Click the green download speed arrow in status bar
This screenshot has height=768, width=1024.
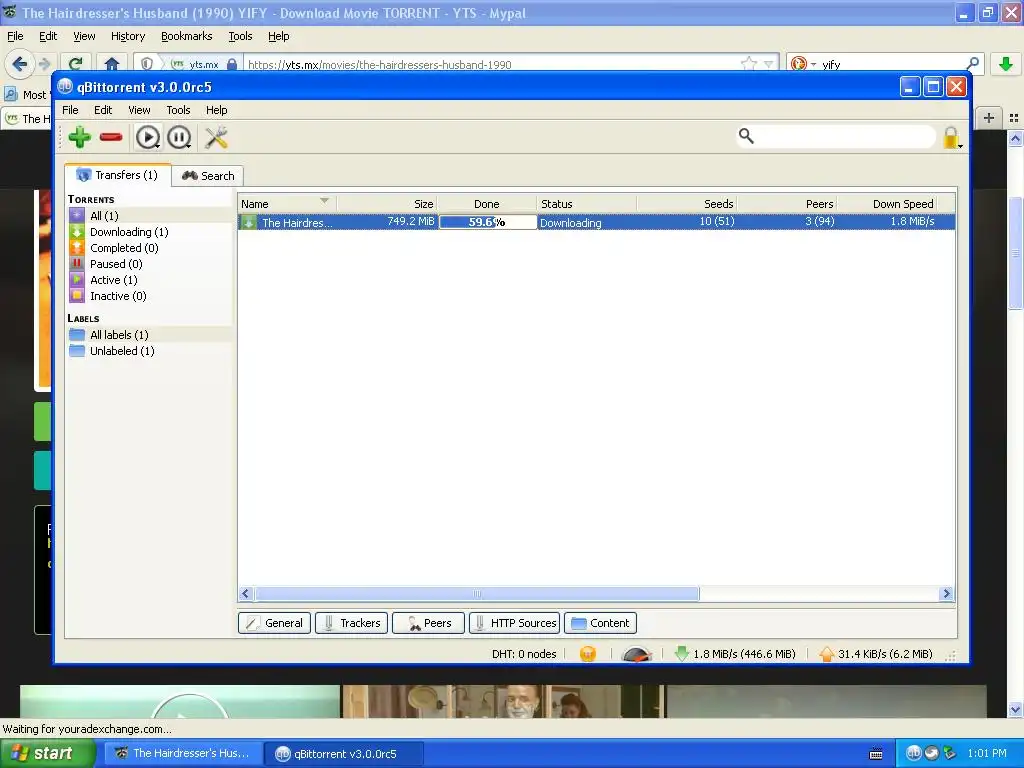[681, 654]
